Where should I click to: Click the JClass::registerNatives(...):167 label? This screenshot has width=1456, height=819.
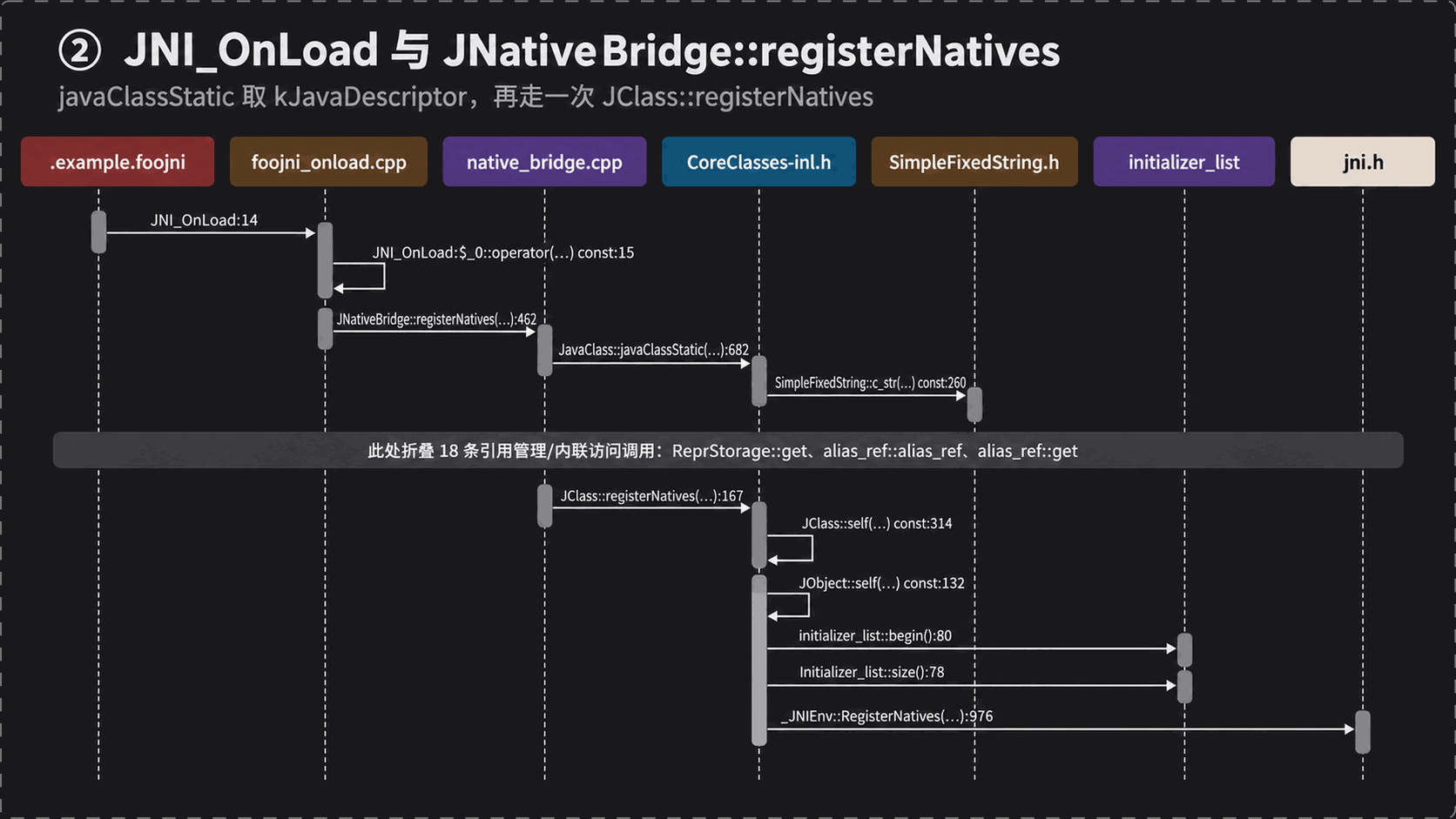tap(651, 496)
